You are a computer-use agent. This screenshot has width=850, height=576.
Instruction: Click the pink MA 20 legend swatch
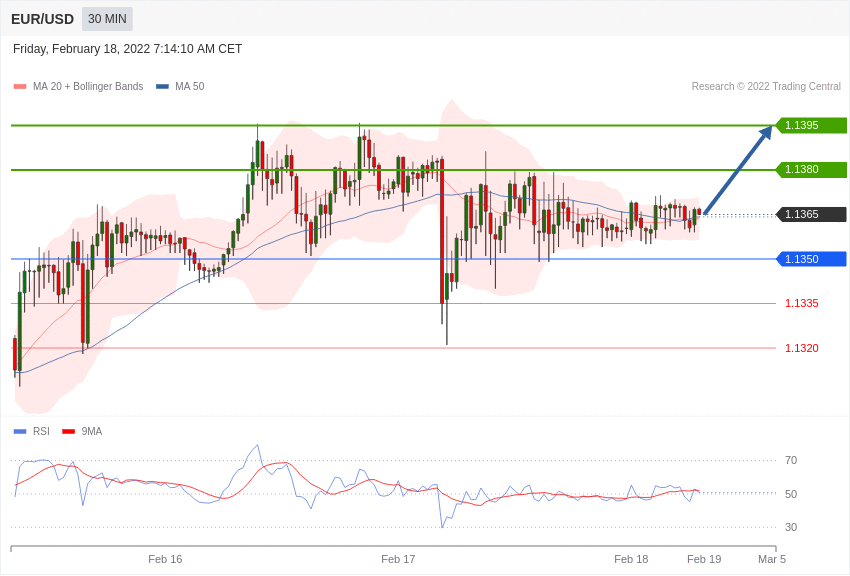pos(20,87)
